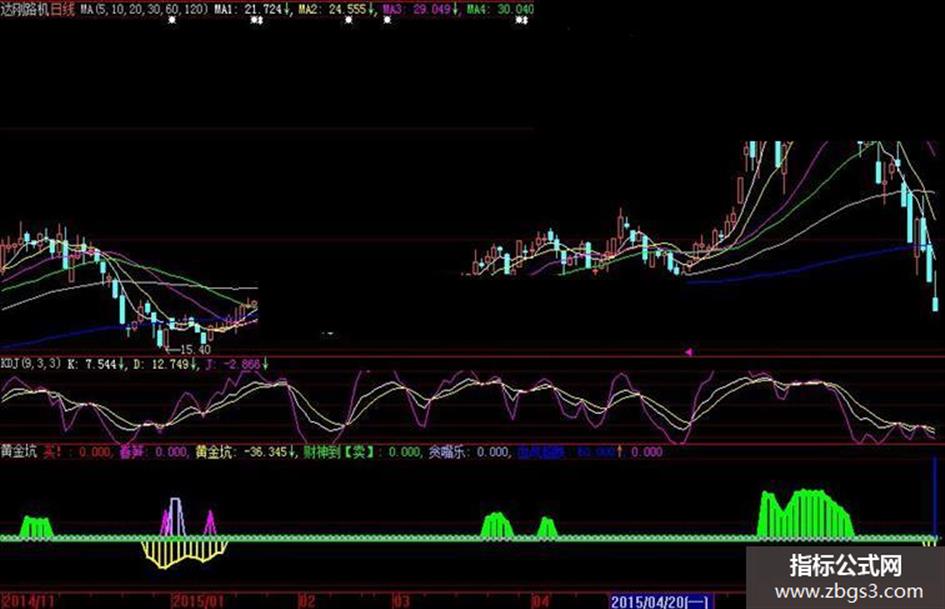945x609 pixels.
Task: Click the highlighted 2015/04/20(一) cursor date
Action: [x=660, y=601]
